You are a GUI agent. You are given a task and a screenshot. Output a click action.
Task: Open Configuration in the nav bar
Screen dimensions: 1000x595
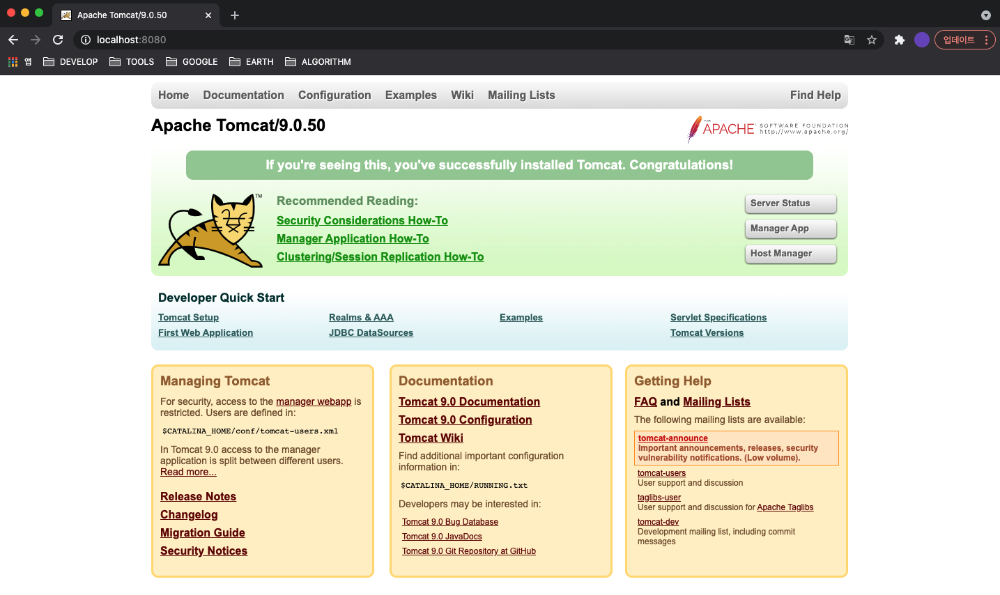tap(334, 95)
